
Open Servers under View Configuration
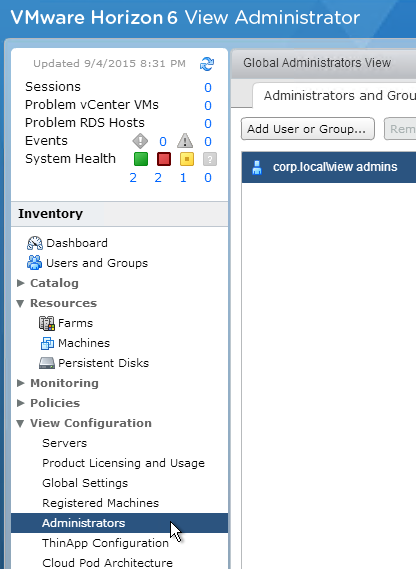[65, 443]
